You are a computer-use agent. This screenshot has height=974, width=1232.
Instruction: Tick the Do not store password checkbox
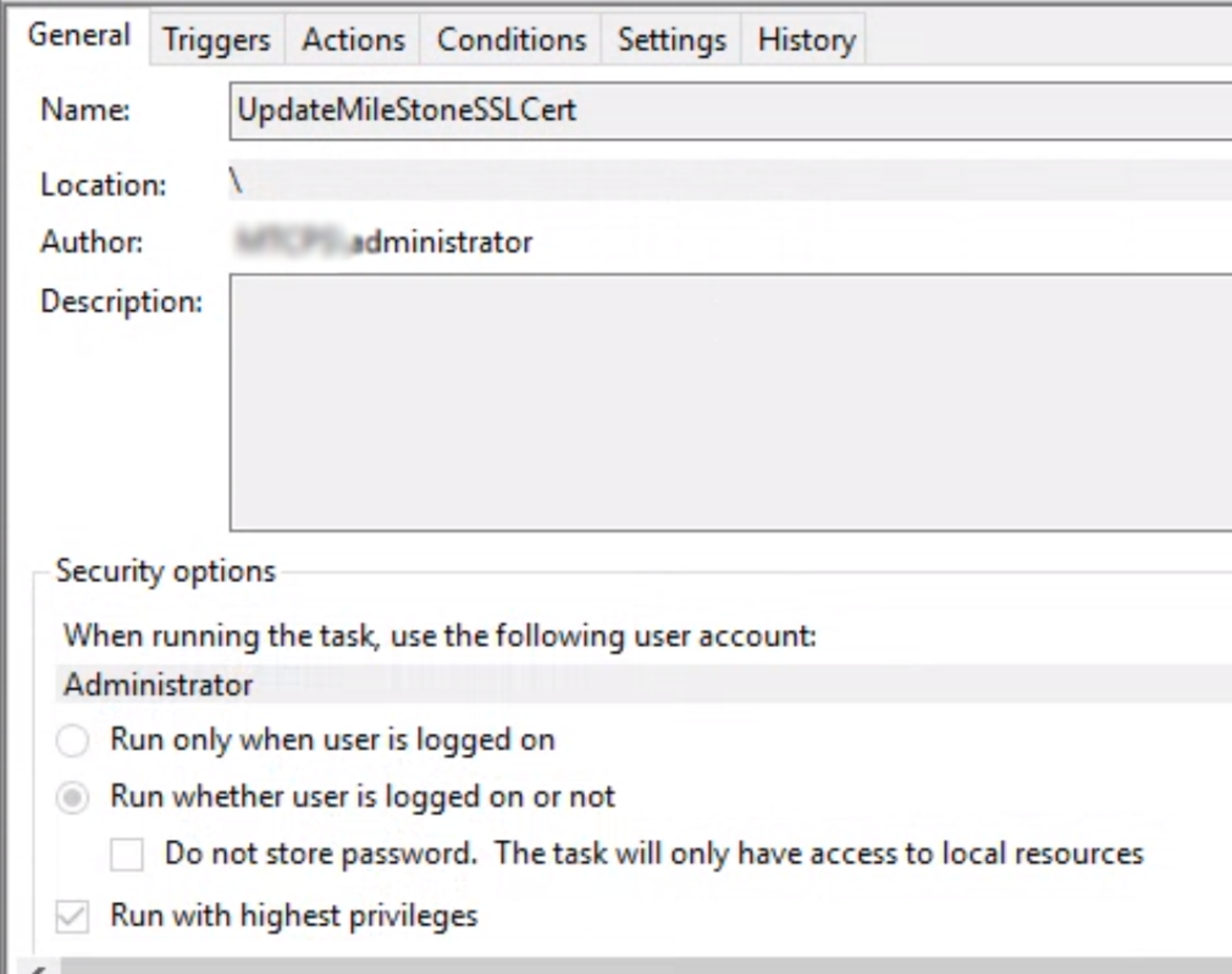tap(127, 854)
